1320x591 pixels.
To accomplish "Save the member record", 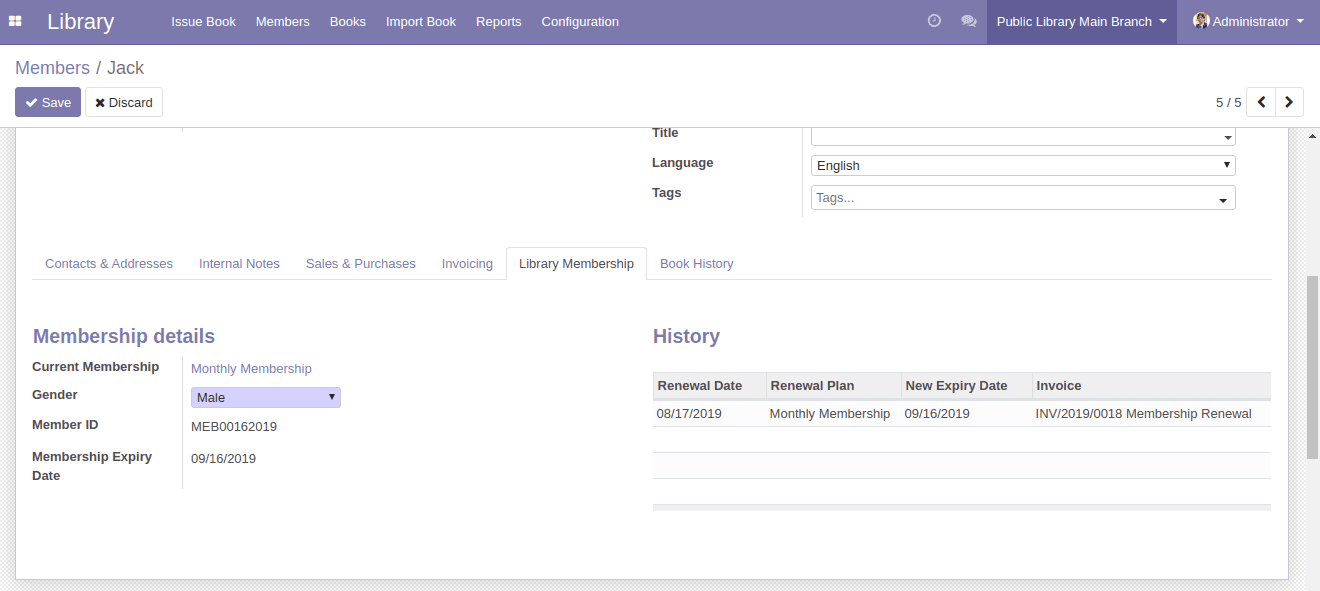I will click(48, 102).
